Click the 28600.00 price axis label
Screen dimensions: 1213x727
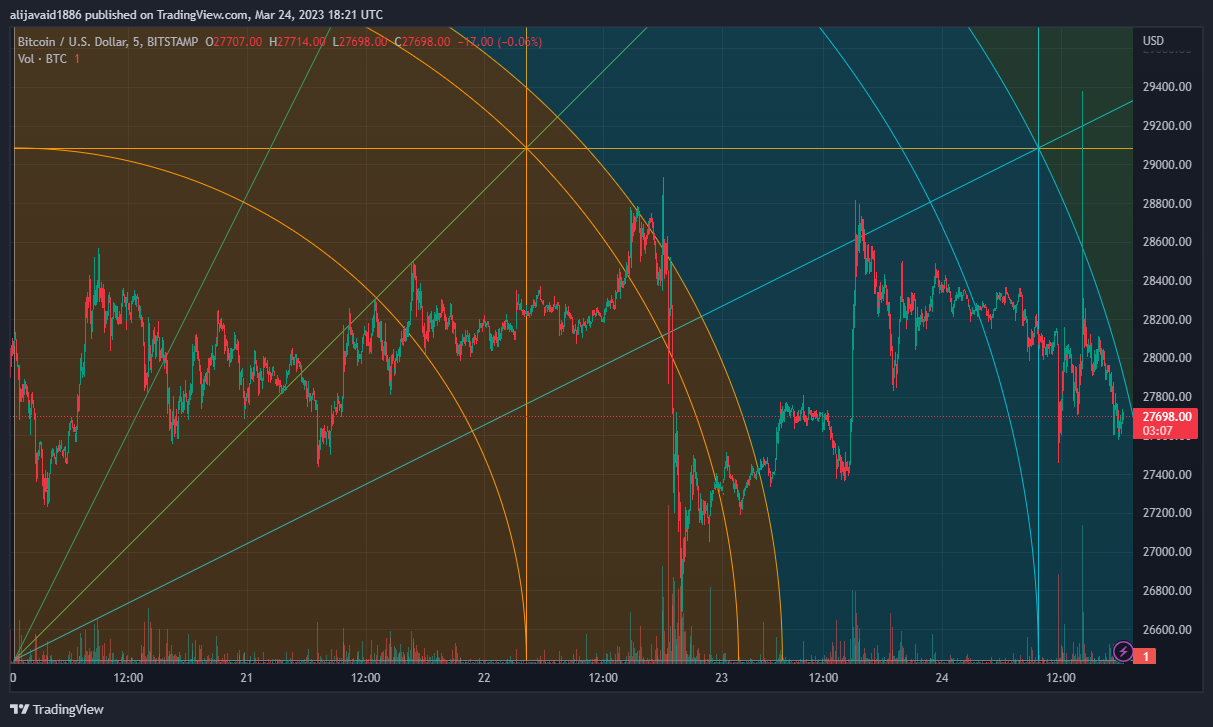(1167, 242)
